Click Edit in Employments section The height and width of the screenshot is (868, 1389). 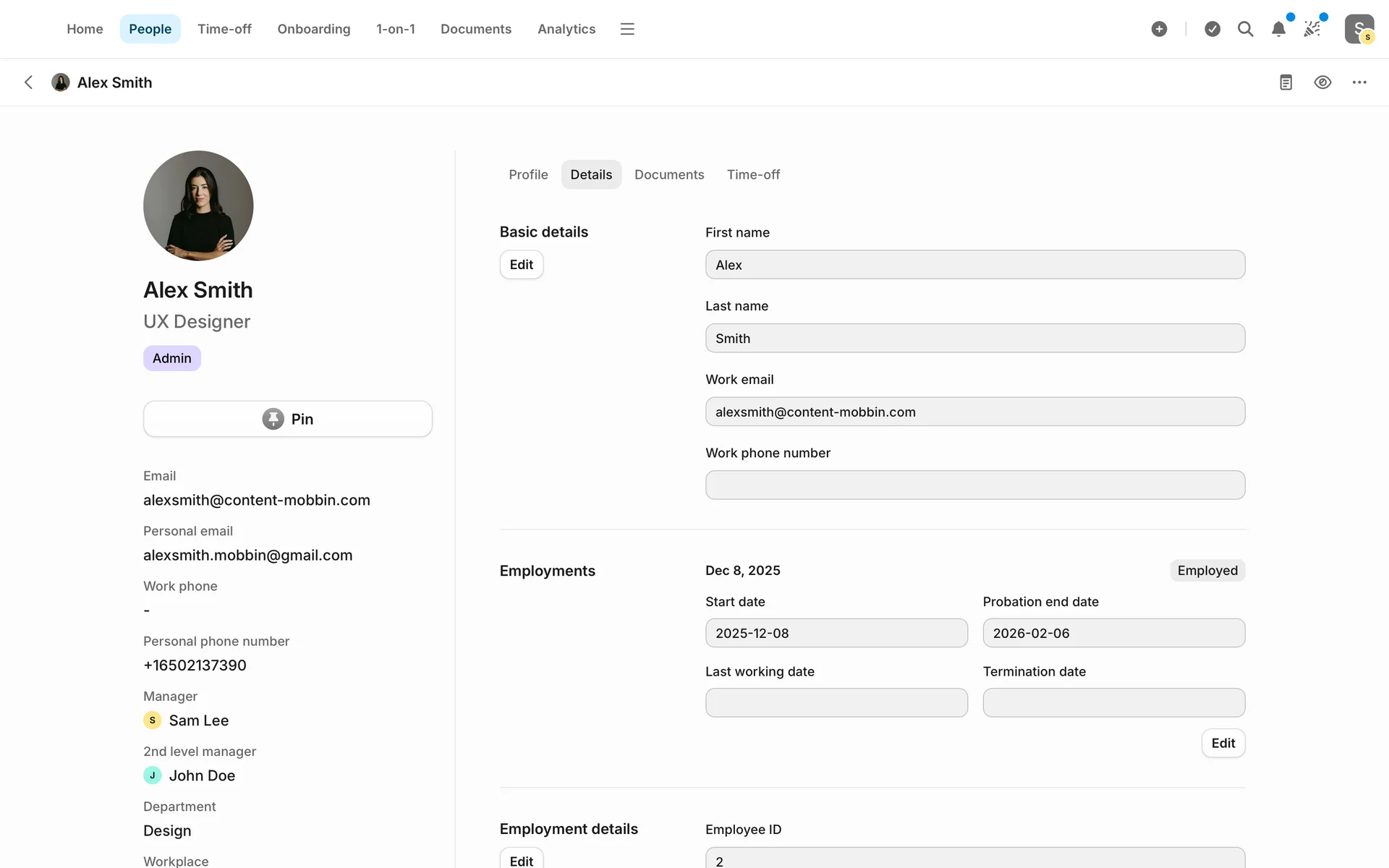(1223, 743)
